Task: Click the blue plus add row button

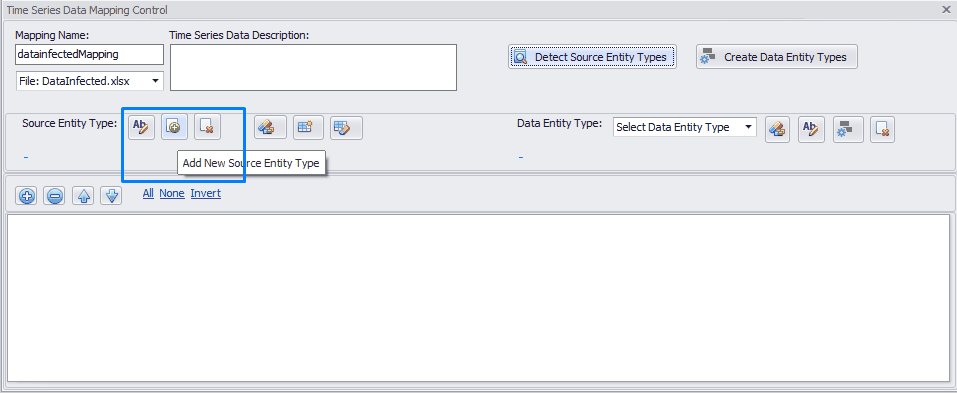Action: click(x=26, y=196)
